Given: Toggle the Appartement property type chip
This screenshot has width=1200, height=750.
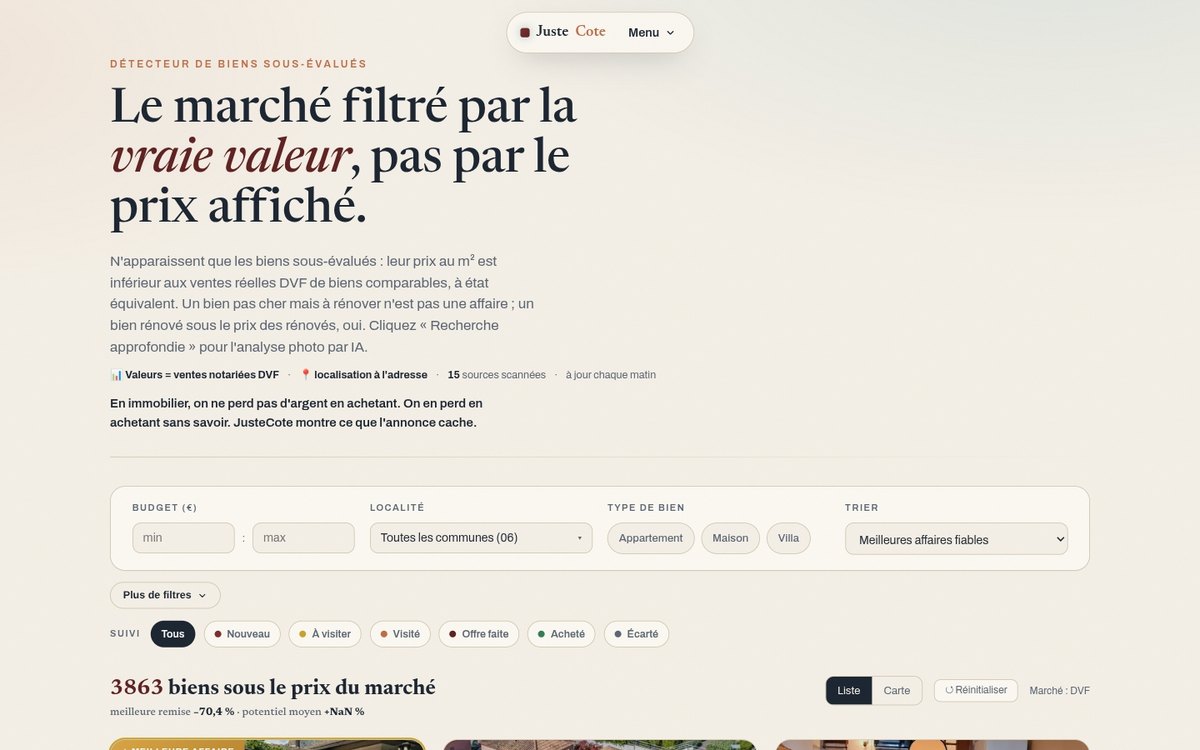Looking at the screenshot, I should tap(651, 538).
